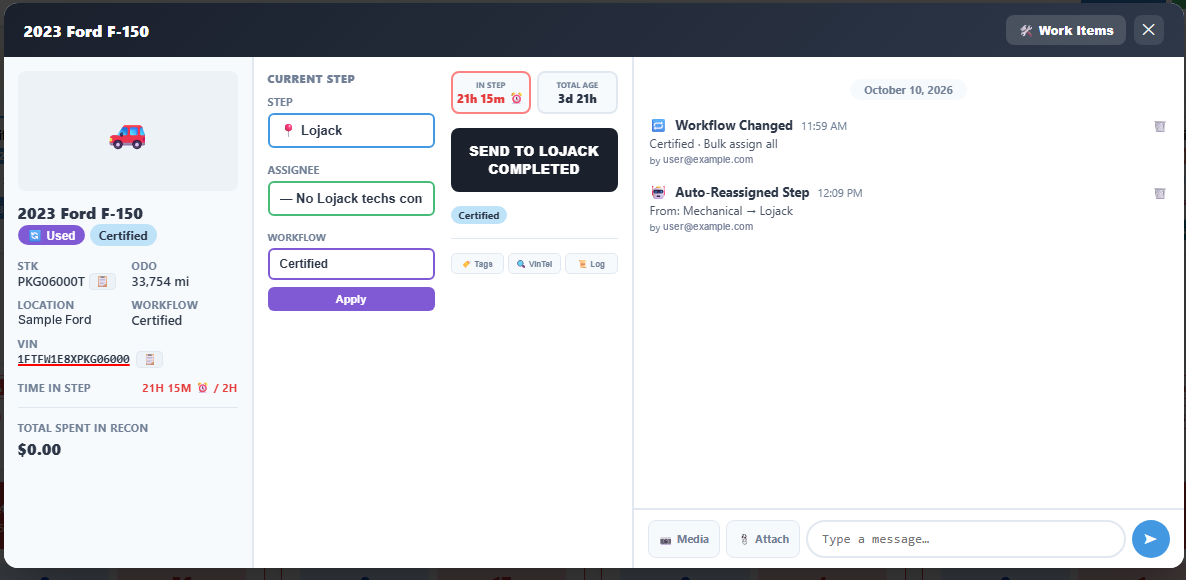Click the Total Age 3d 21h box
The image size is (1186, 580).
pos(577,92)
